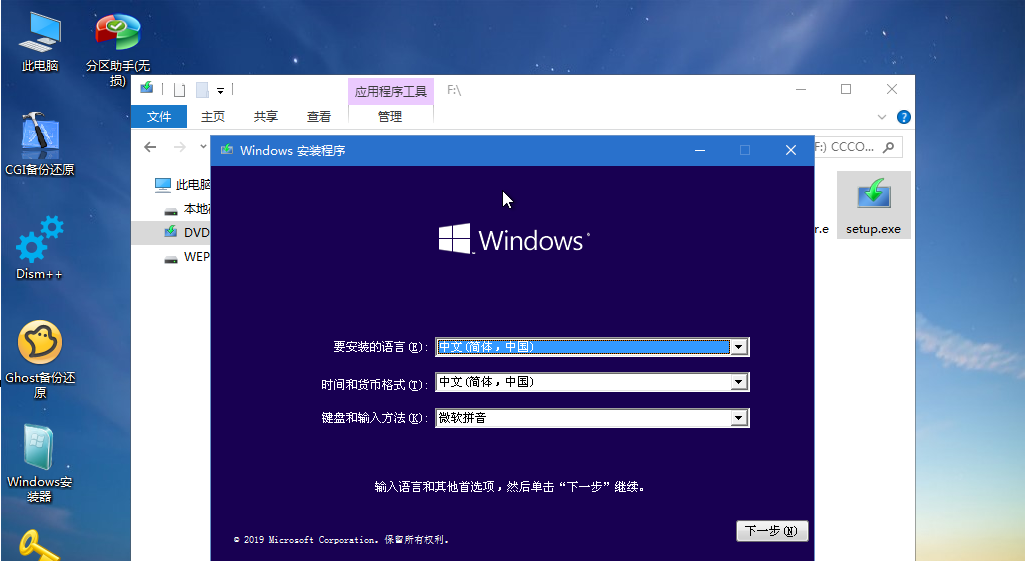1025x561 pixels.
Task: Maximize the F:\ Explorer window
Action: click(846, 89)
